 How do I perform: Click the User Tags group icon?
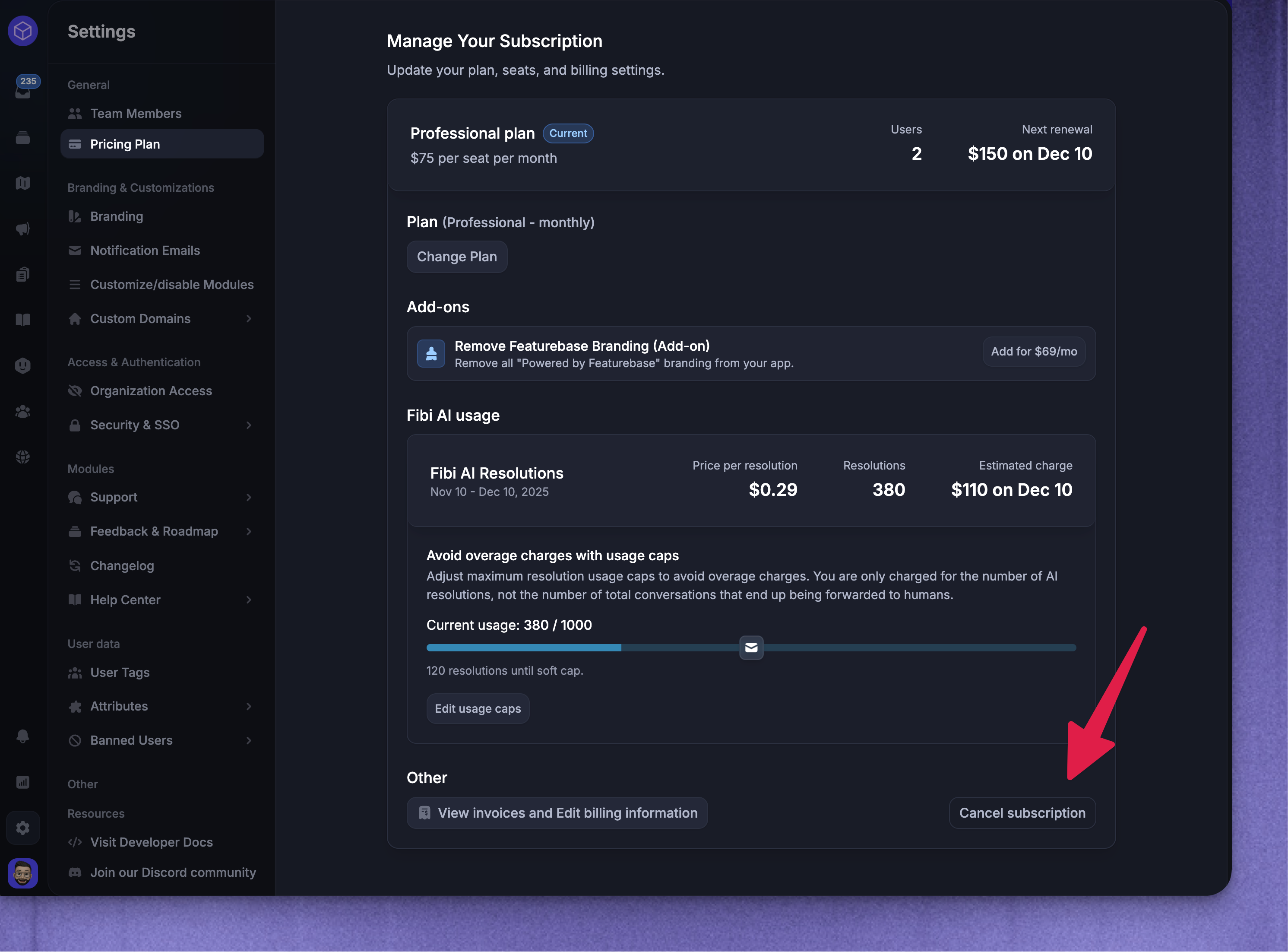[75, 673]
